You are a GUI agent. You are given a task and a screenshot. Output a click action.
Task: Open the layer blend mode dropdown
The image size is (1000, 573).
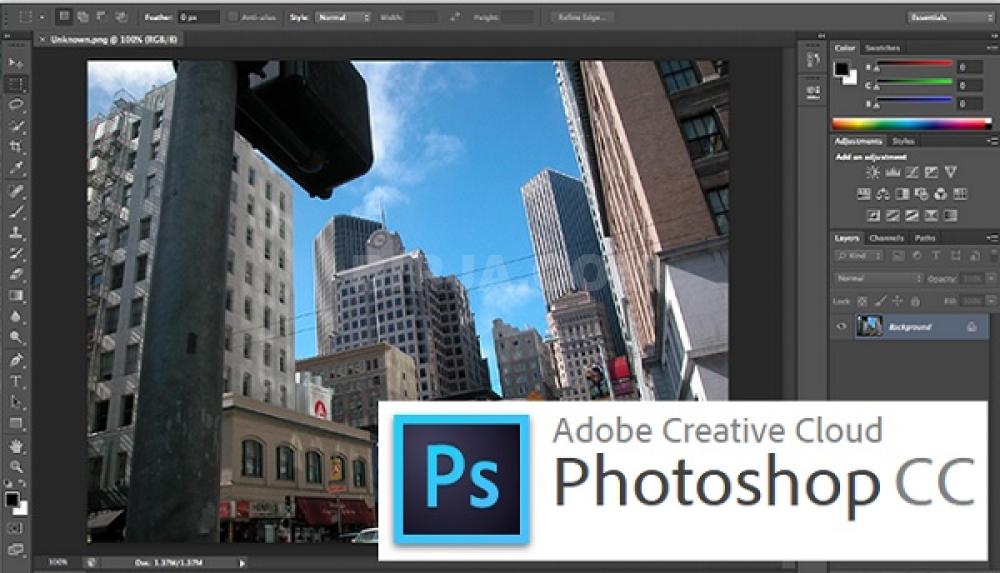click(878, 278)
